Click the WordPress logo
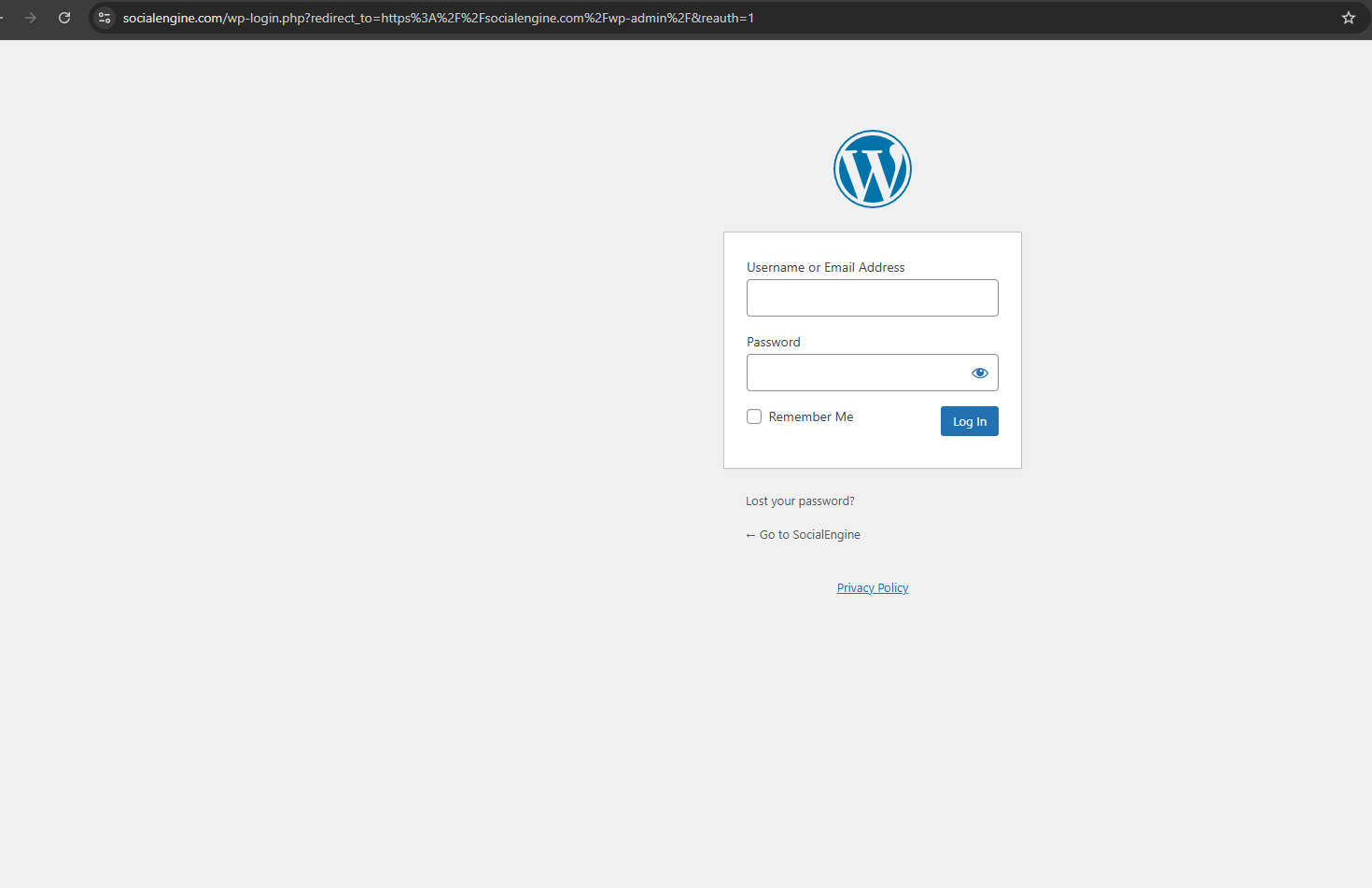 tap(873, 169)
